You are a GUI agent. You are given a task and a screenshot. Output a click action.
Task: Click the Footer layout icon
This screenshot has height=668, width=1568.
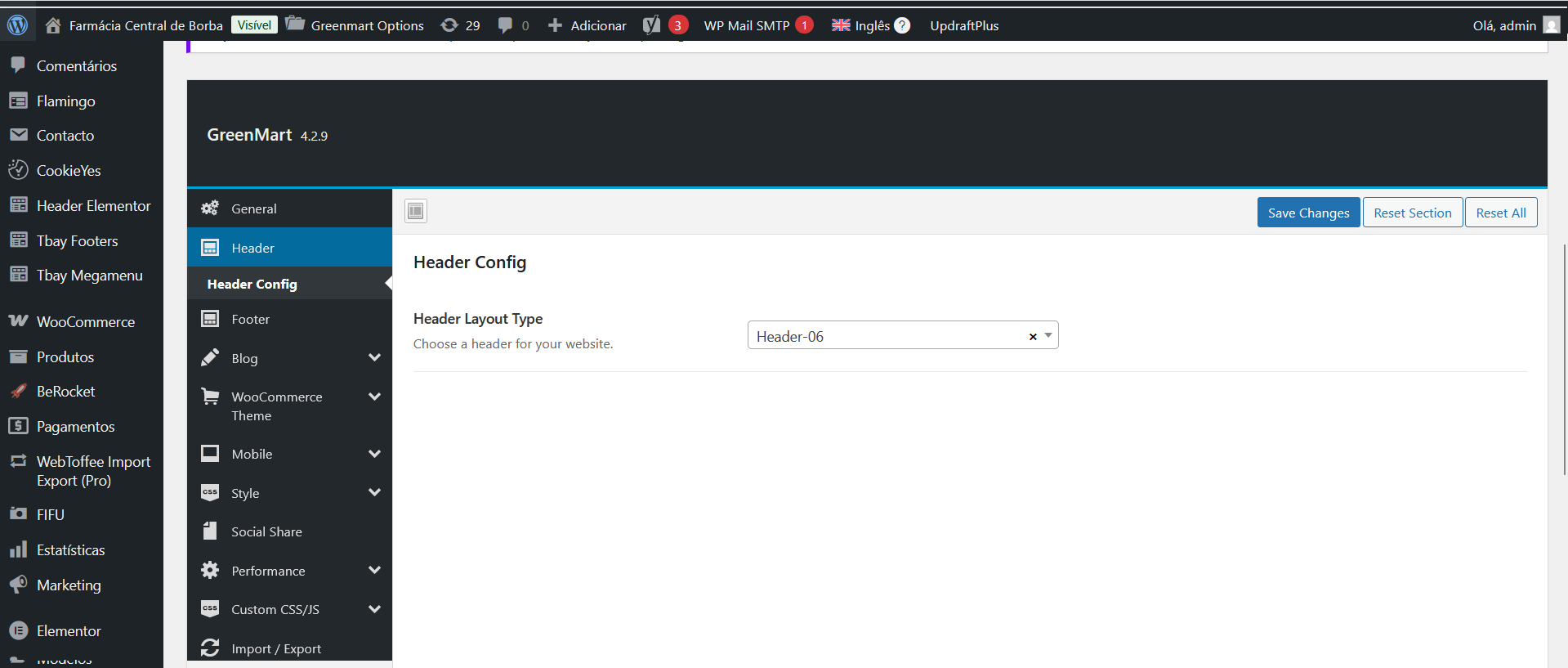210,319
